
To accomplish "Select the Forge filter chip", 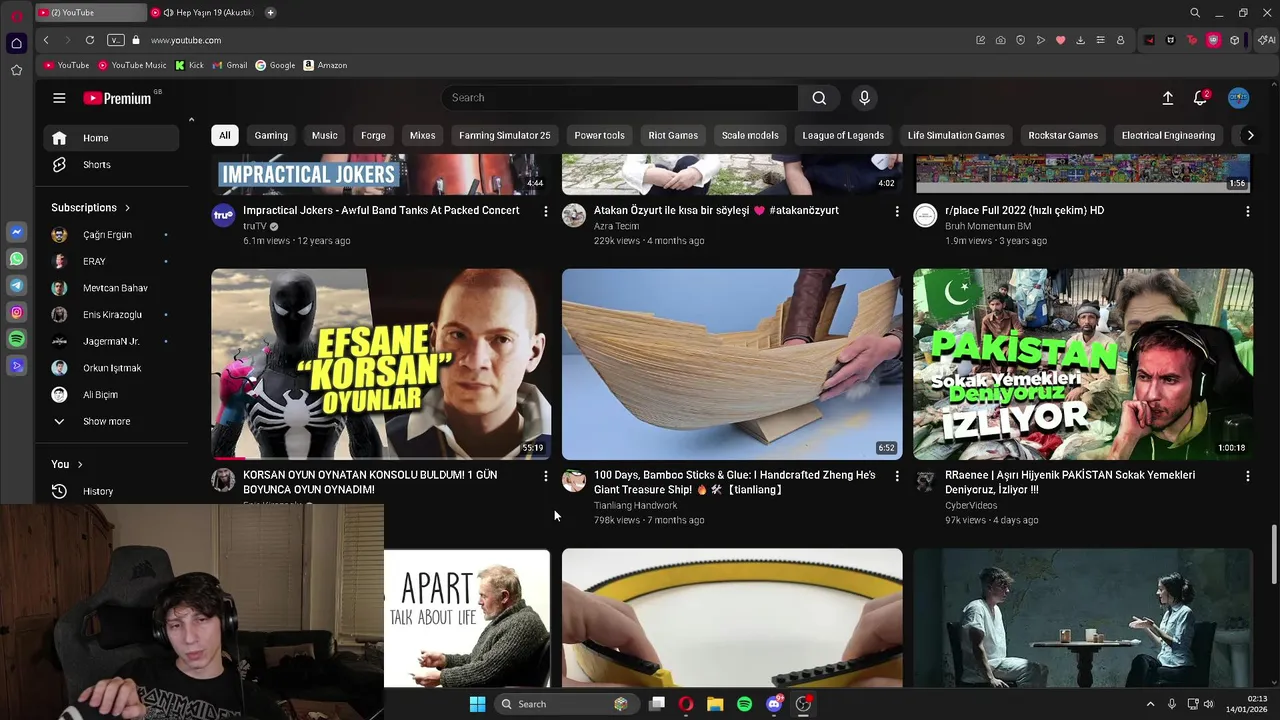I will tap(373, 135).
